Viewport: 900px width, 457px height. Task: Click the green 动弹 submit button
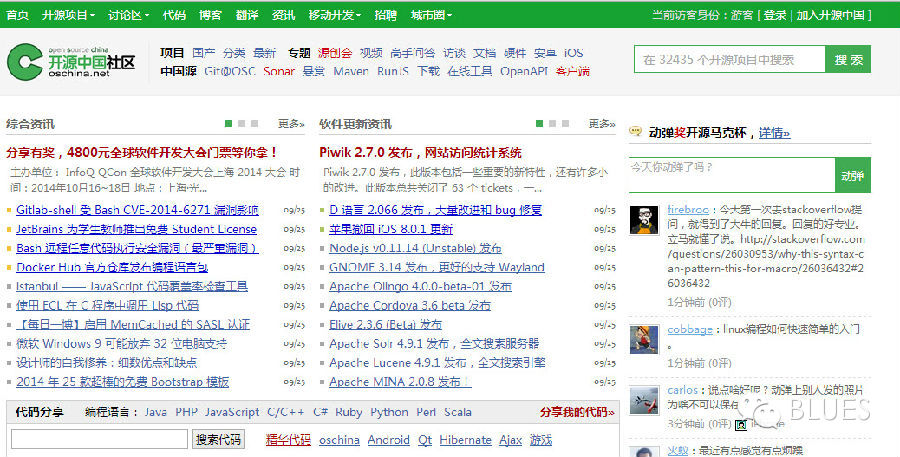852,175
